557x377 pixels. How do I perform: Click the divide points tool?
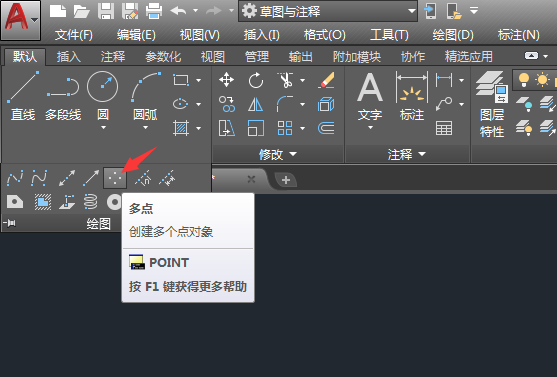click(x=143, y=178)
